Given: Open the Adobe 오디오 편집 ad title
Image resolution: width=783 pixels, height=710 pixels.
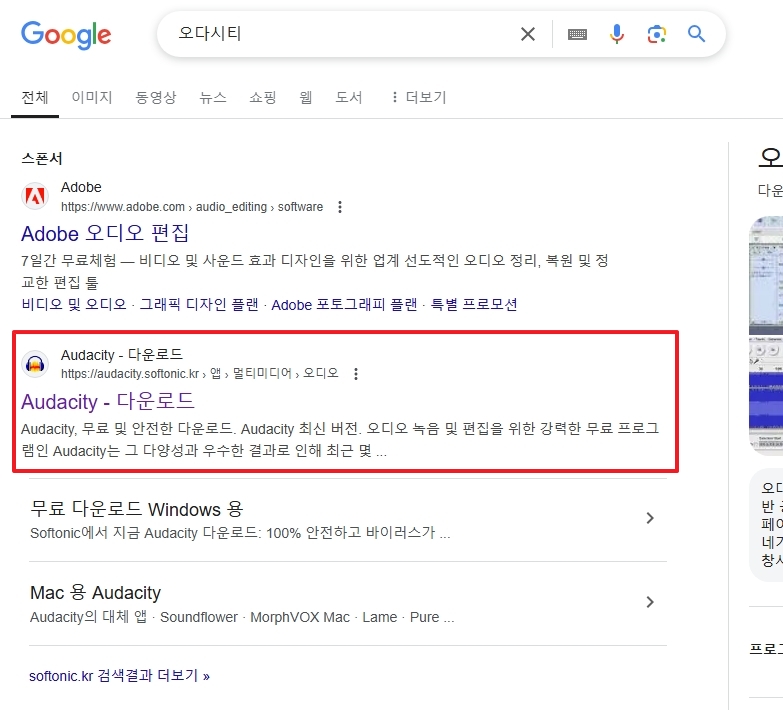Looking at the screenshot, I should pos(105,233).
